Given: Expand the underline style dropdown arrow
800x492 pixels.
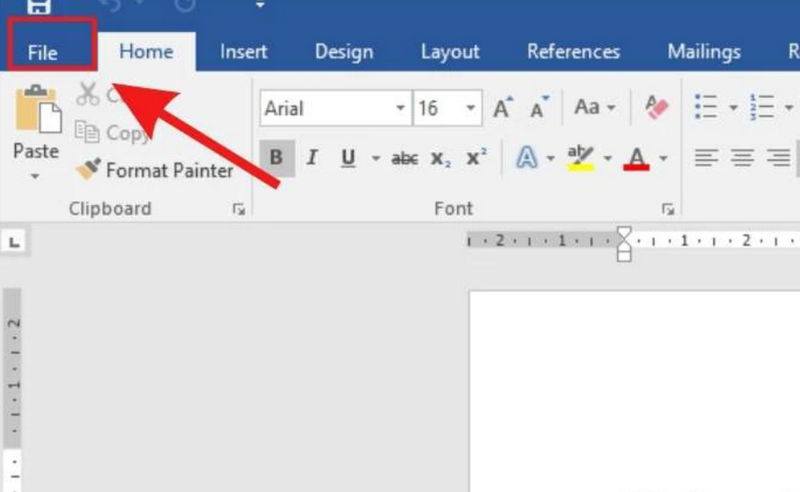Looking at the screenshot, I should [376, 158].
